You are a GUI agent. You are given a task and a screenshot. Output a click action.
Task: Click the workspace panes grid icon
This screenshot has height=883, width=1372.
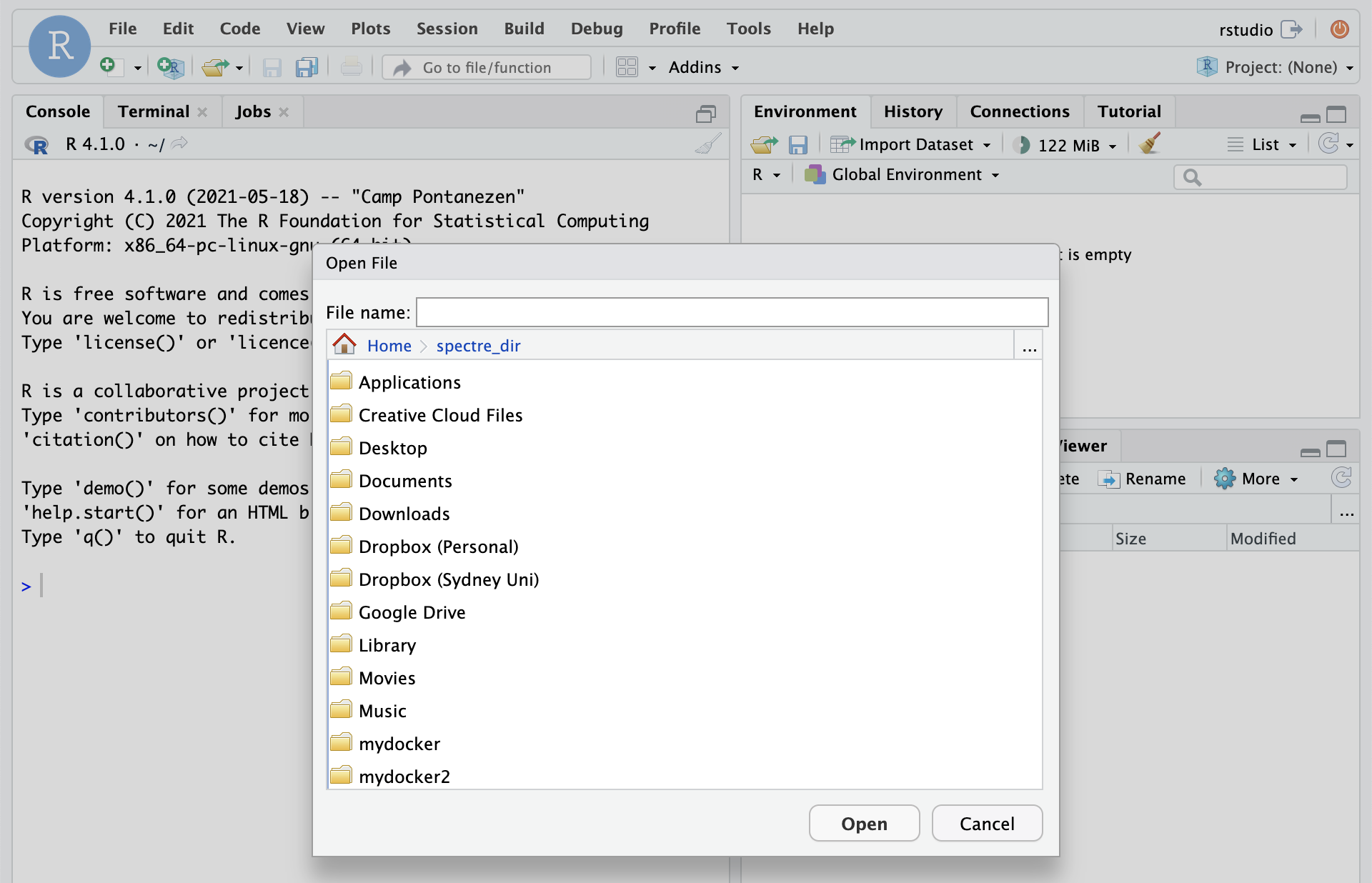627,67
